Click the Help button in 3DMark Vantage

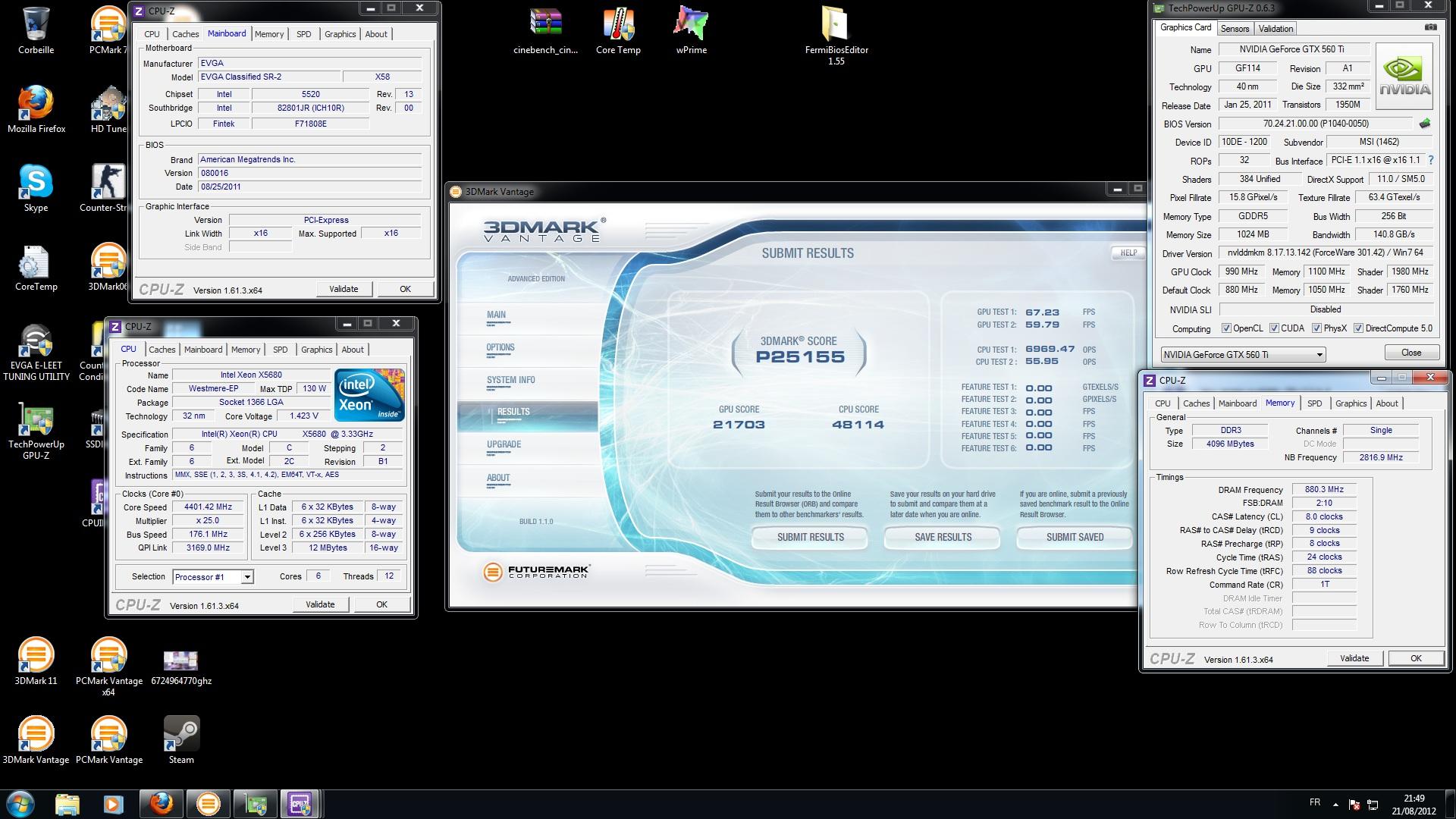pos(1128,253)
